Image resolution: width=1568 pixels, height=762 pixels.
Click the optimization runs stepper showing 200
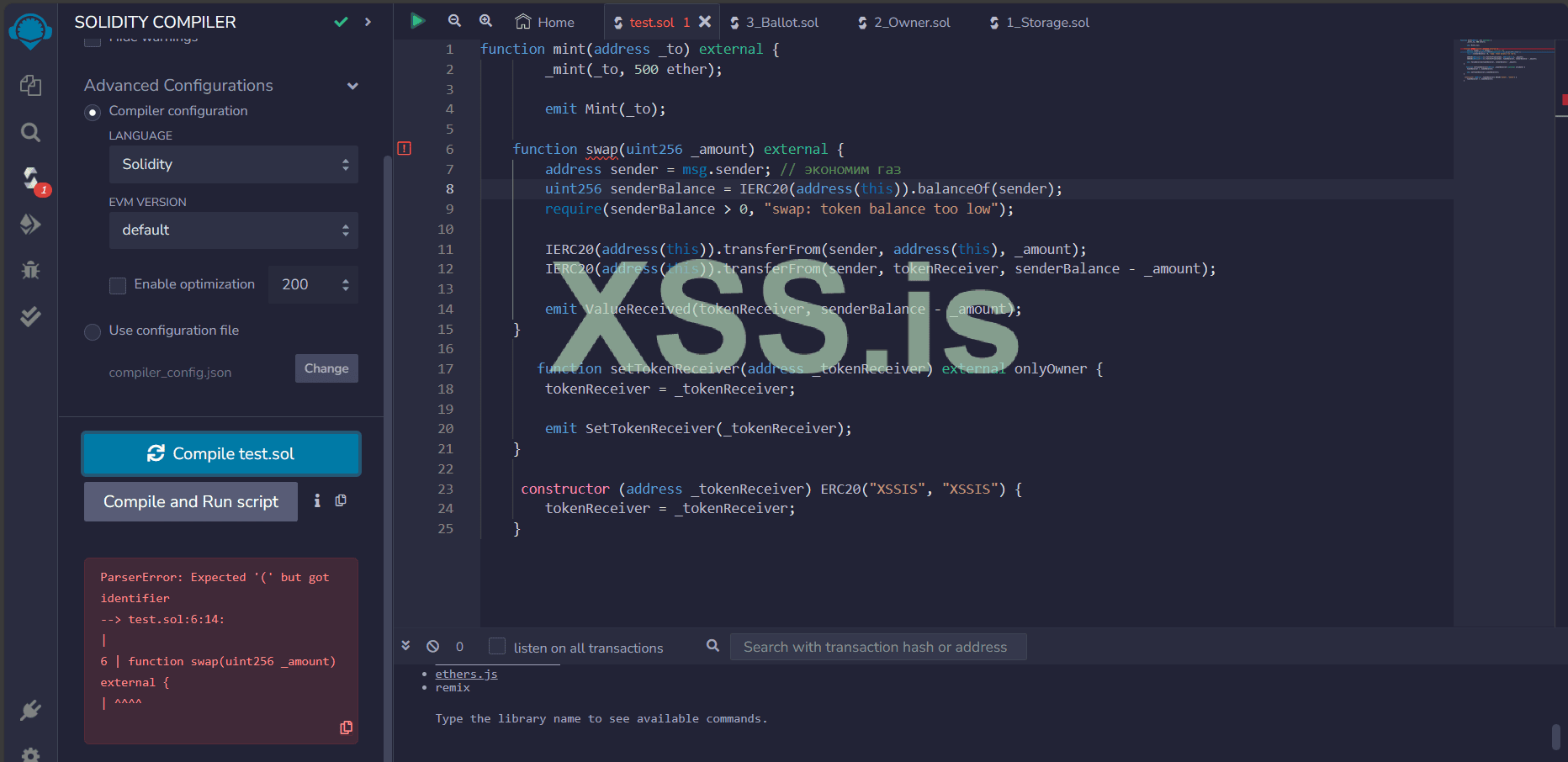[313, 284]
